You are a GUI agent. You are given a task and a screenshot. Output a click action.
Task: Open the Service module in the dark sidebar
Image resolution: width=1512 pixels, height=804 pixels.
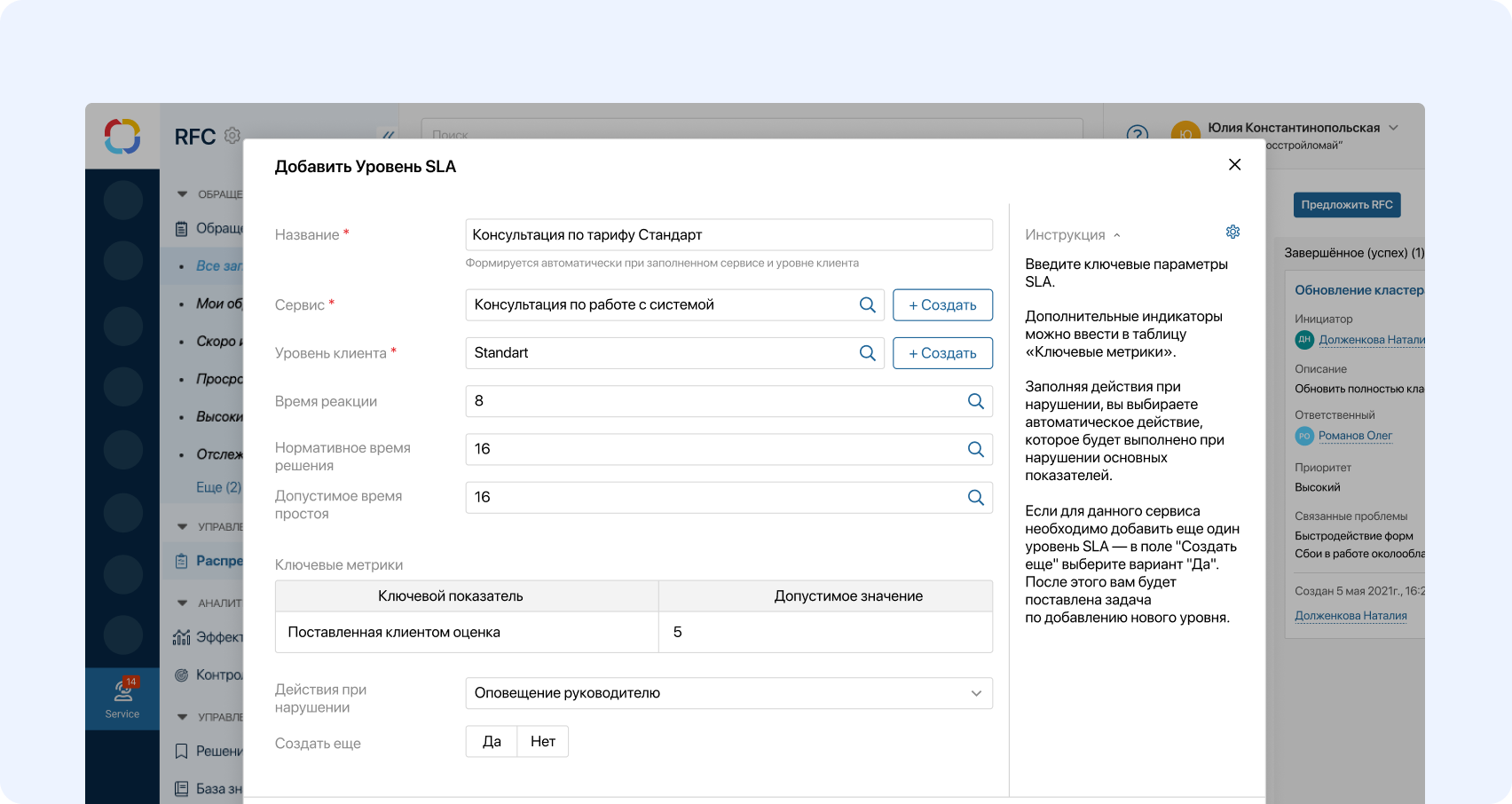pos(122,698)
